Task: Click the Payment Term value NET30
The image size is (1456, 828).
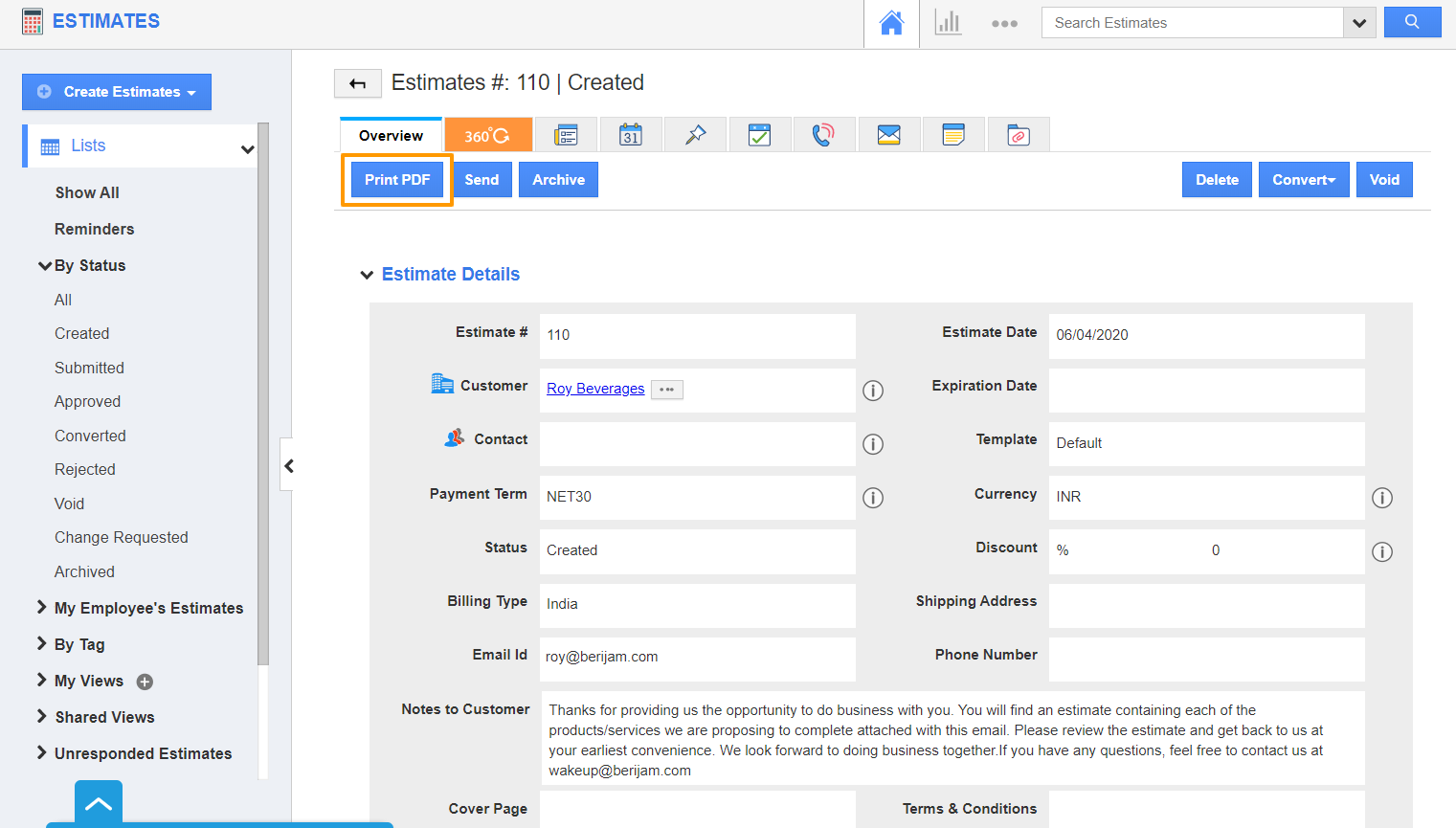Action: [569, 497]
